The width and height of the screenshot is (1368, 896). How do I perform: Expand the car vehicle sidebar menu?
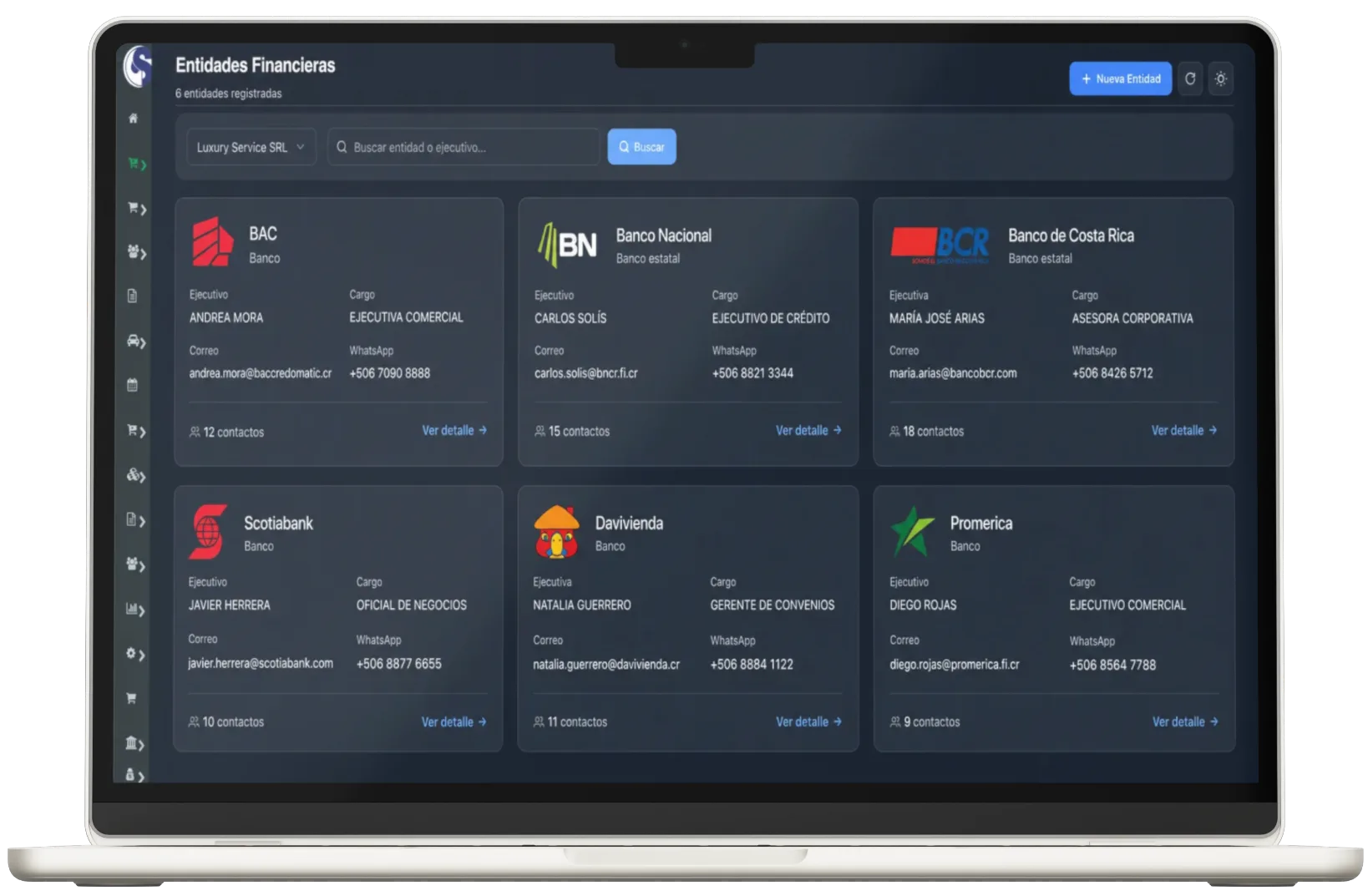point(136,341)
